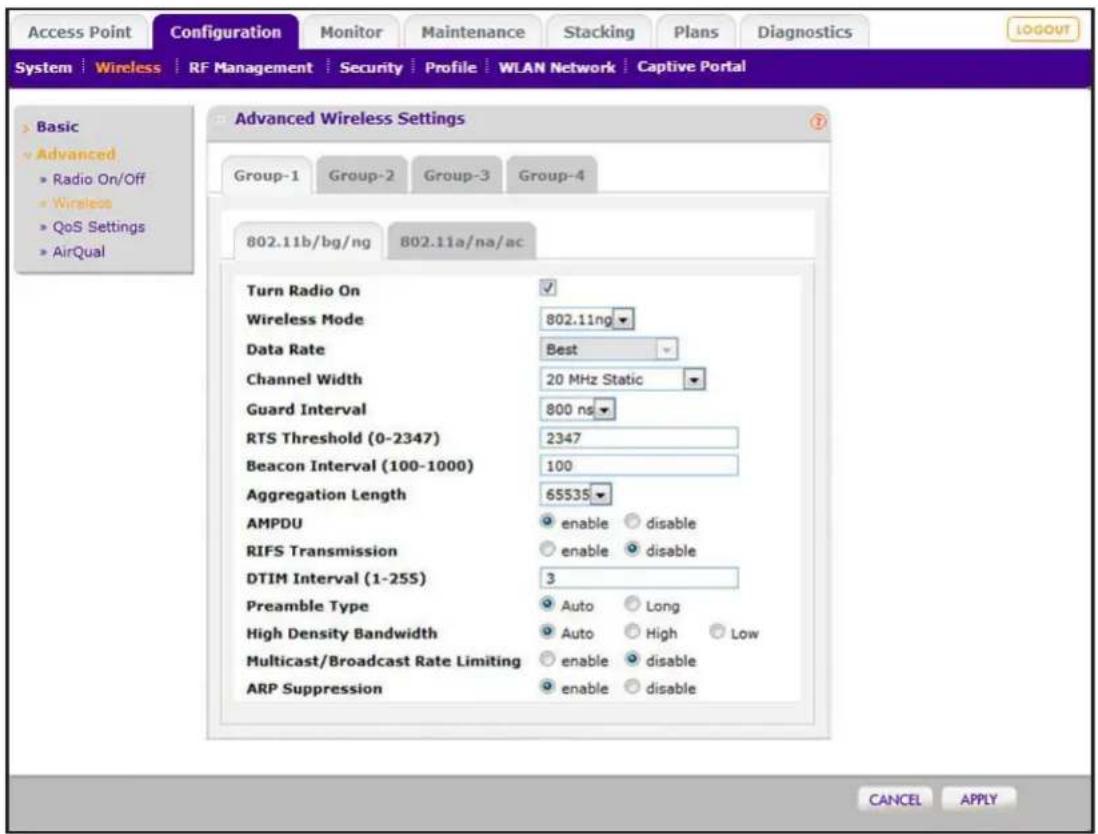The height and width of the screenshot is (834, 1098).
Task: Open QoS Settings sidebar link
Action: (99, 227)
